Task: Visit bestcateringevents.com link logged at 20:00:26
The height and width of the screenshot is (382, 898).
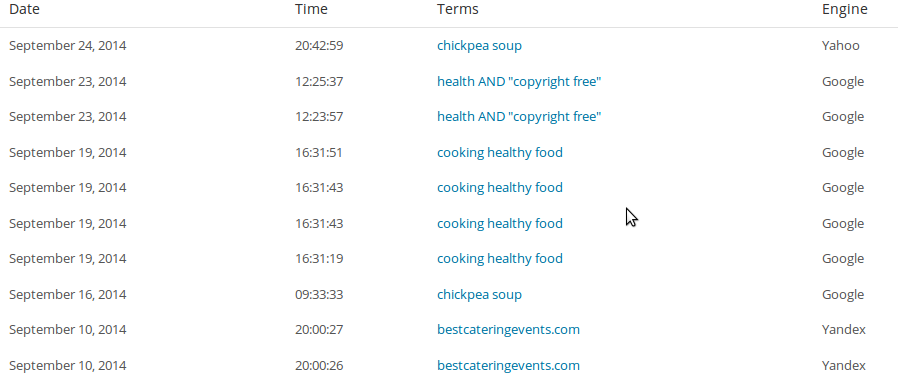Action: click(508, 365)
